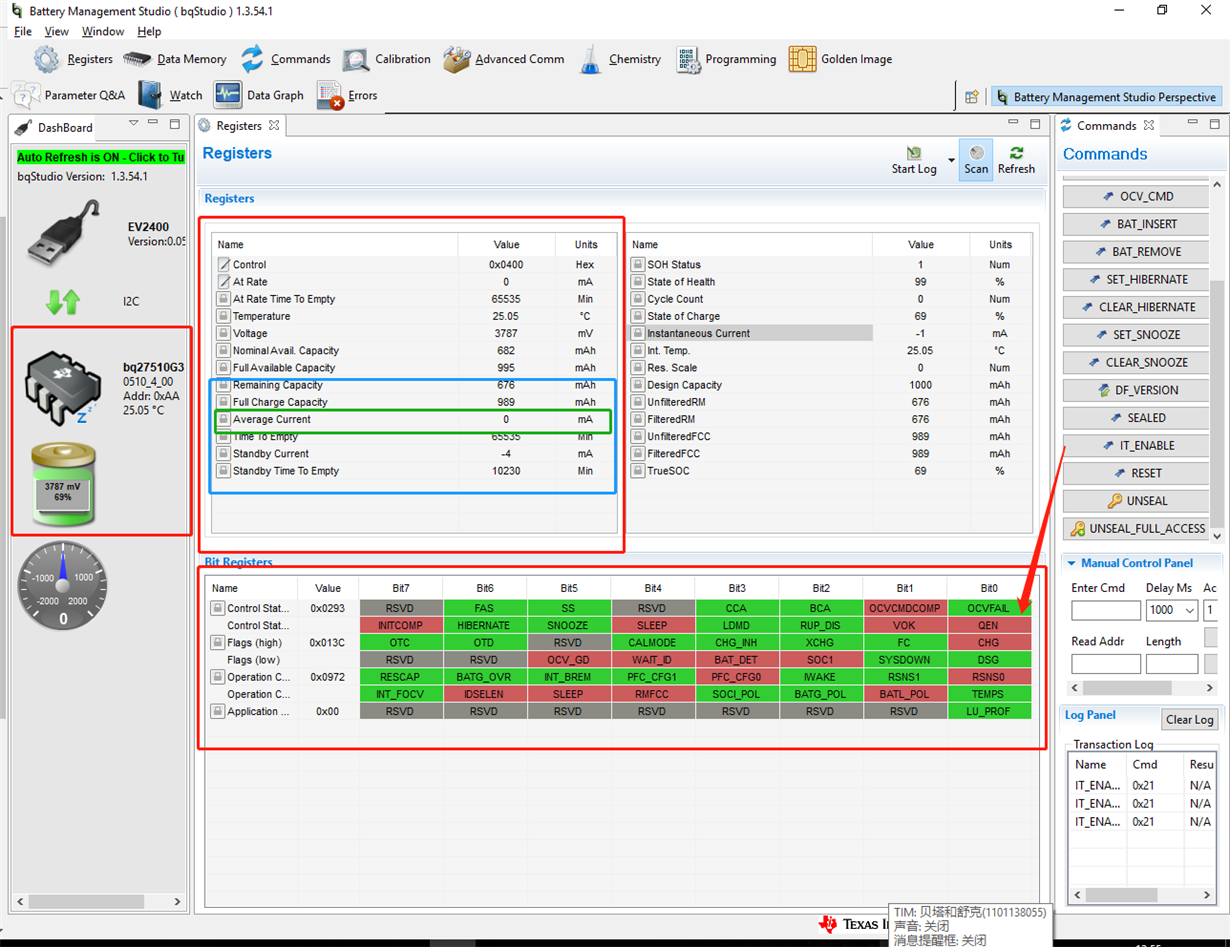The height and width of the screenshot is (947, 1230).
Task: Open the Chemistry tool
Action: point(620,59)
